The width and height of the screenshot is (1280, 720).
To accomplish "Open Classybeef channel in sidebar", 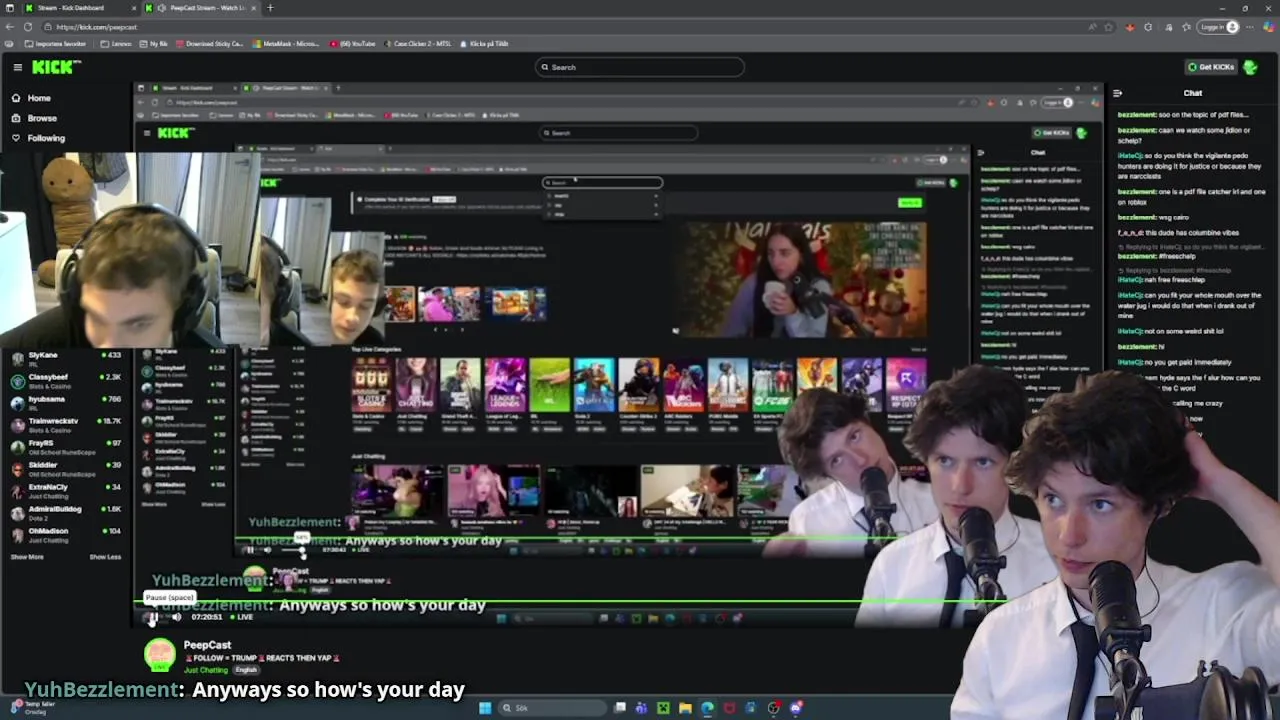I will 66,380.
